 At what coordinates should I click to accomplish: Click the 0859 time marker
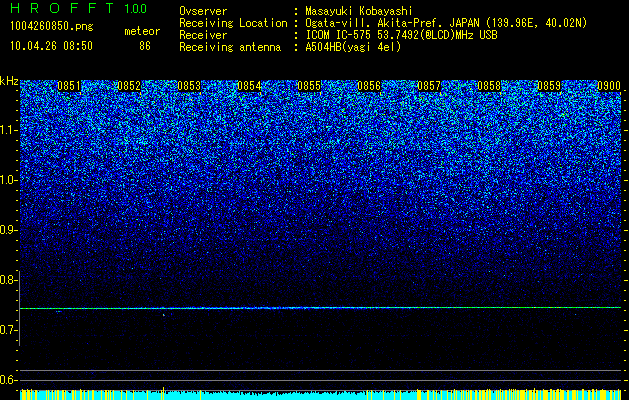[549, 86]
